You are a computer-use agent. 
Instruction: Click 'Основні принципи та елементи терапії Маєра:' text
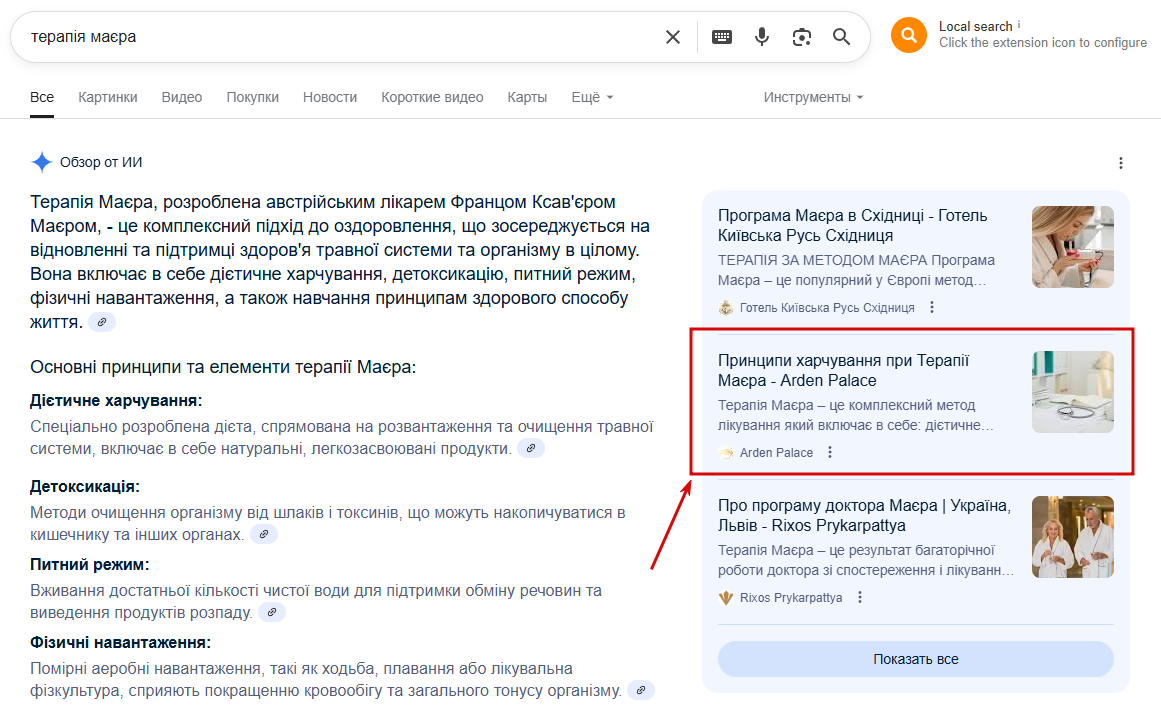(223, 367)
